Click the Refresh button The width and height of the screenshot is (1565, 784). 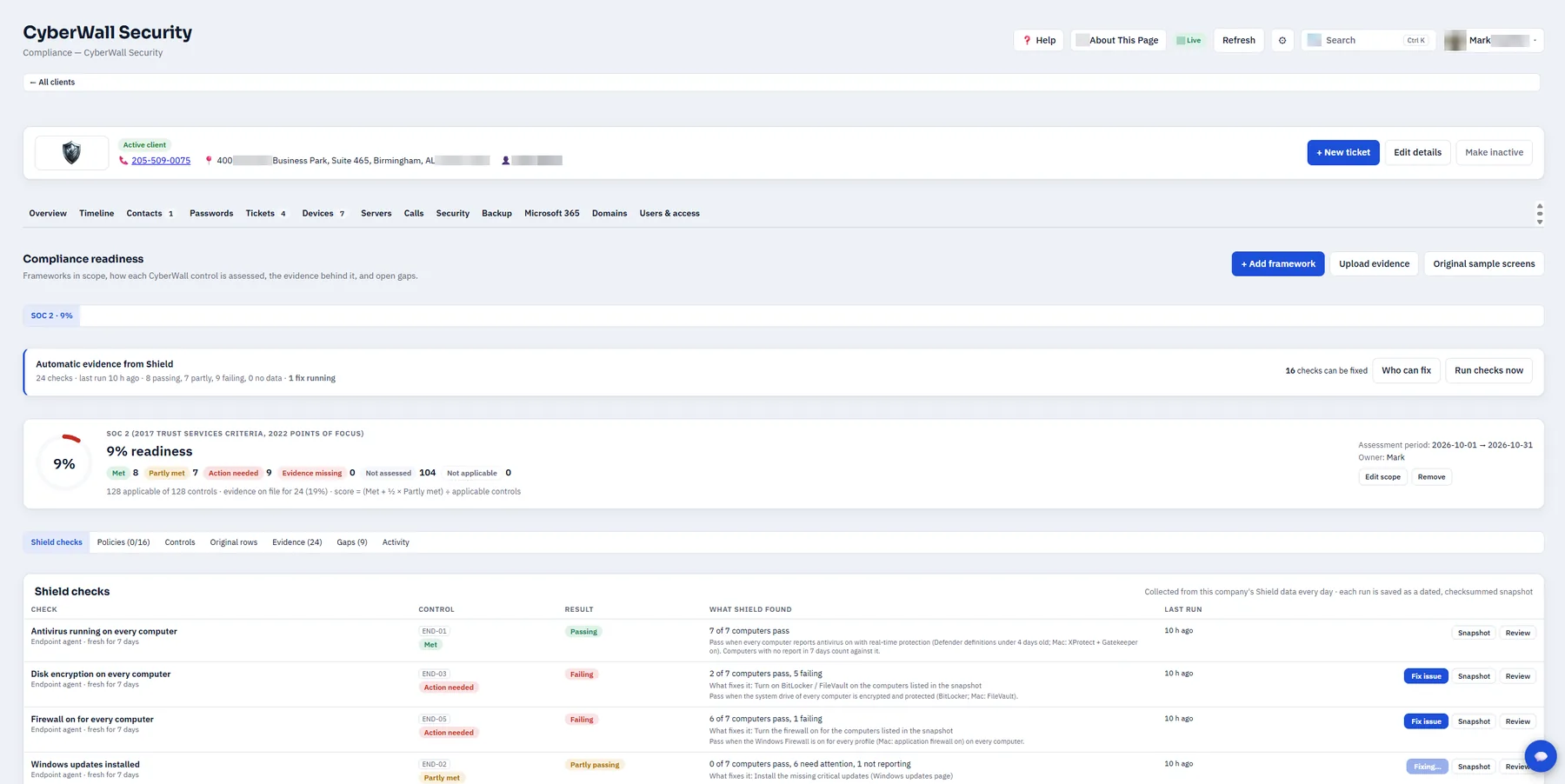point(1239,41)
